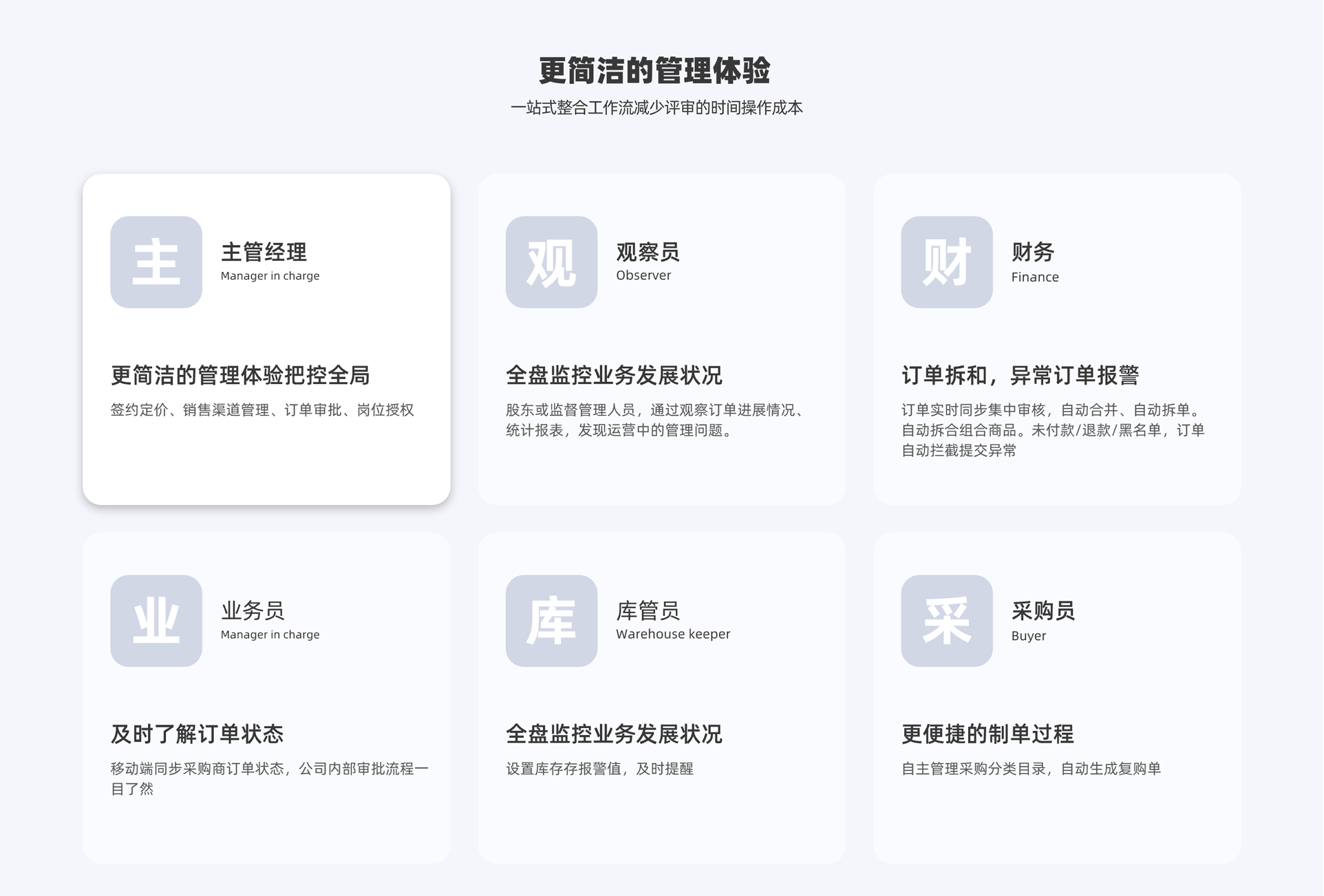This screenshot has height=896, width=1324.
Task: Select the 观察员 role title
Action: (x=648, y=252)
